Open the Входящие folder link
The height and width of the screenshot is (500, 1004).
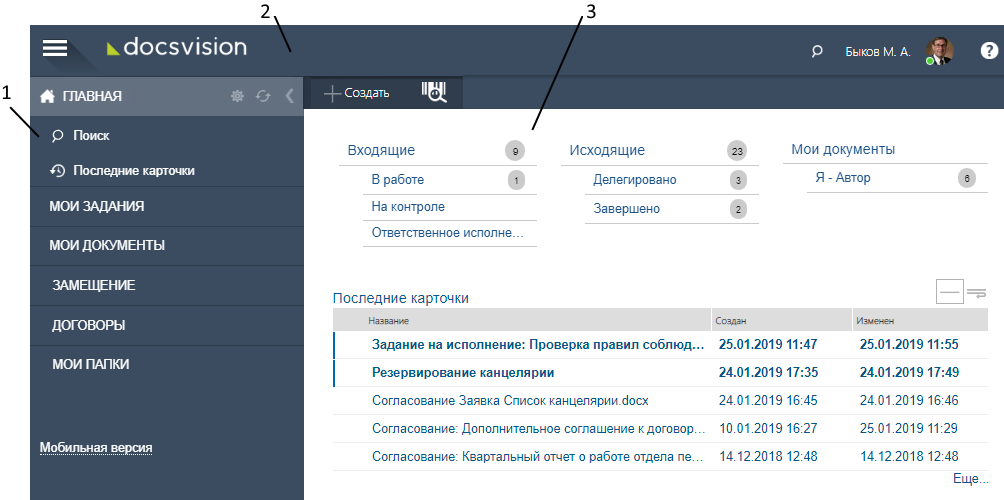pos(381,150)
